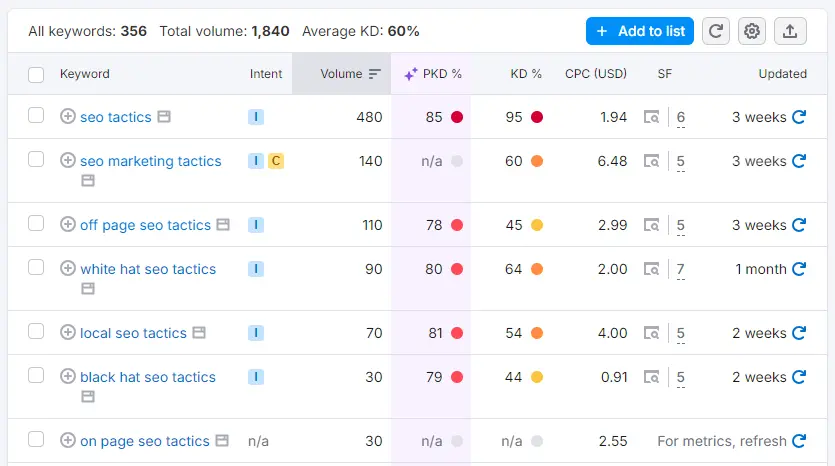Expand plus icon for on page seo tactics

pos(68,441)
